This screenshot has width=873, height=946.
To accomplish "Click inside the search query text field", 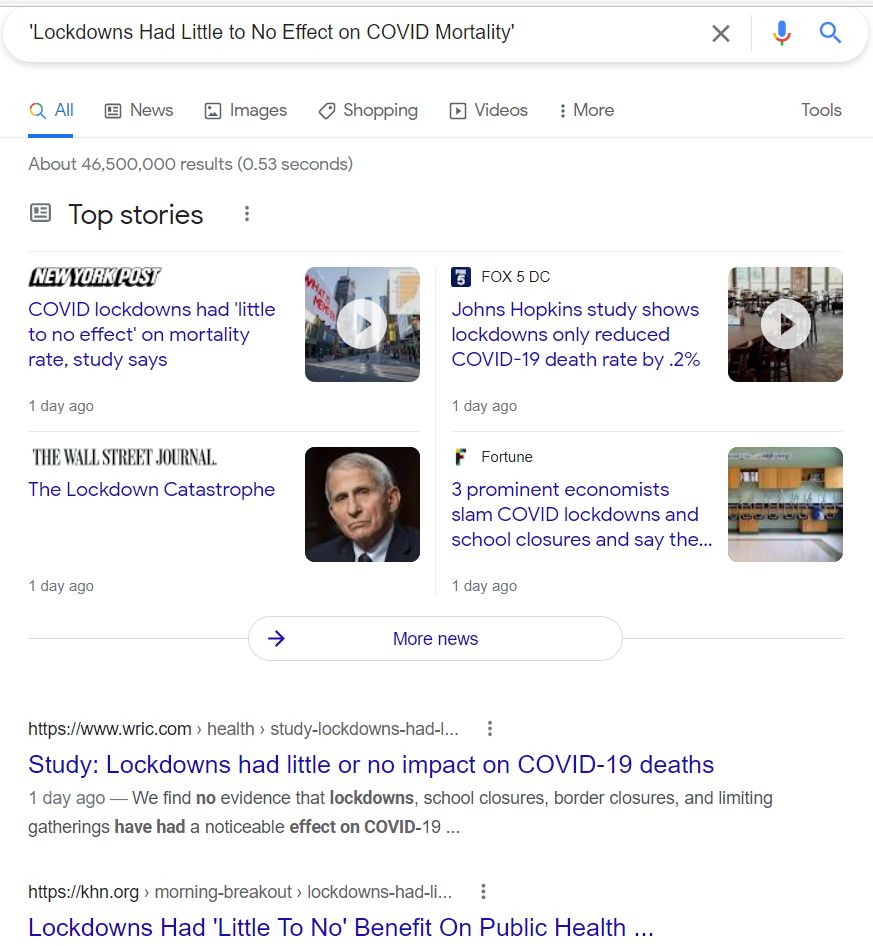I will point(360,34).
